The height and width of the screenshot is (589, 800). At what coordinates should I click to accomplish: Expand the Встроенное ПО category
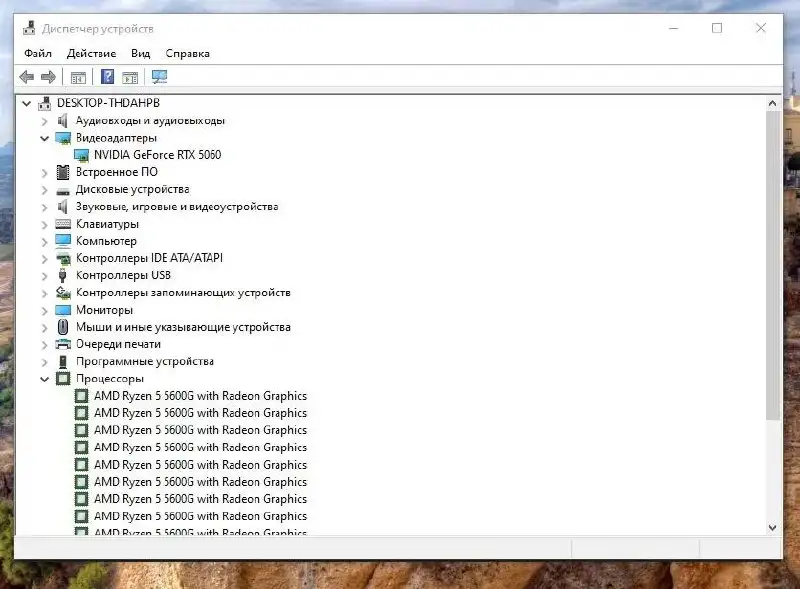(44, 173)
